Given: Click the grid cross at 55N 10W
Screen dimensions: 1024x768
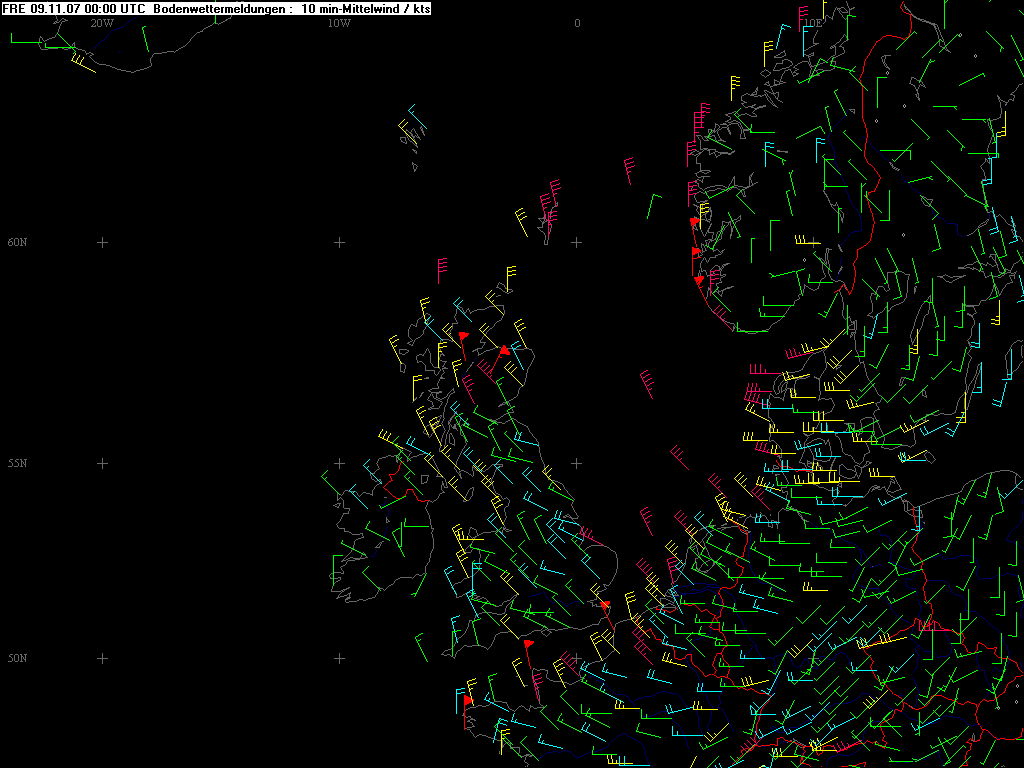Looking at the screenshot, I should tap(339, 463).
